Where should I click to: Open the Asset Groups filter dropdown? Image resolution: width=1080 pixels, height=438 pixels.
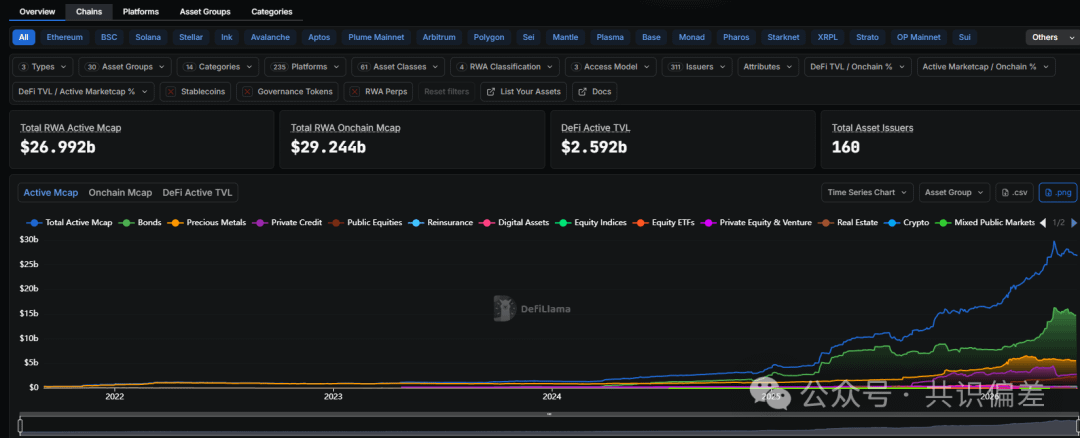point(125,67)
